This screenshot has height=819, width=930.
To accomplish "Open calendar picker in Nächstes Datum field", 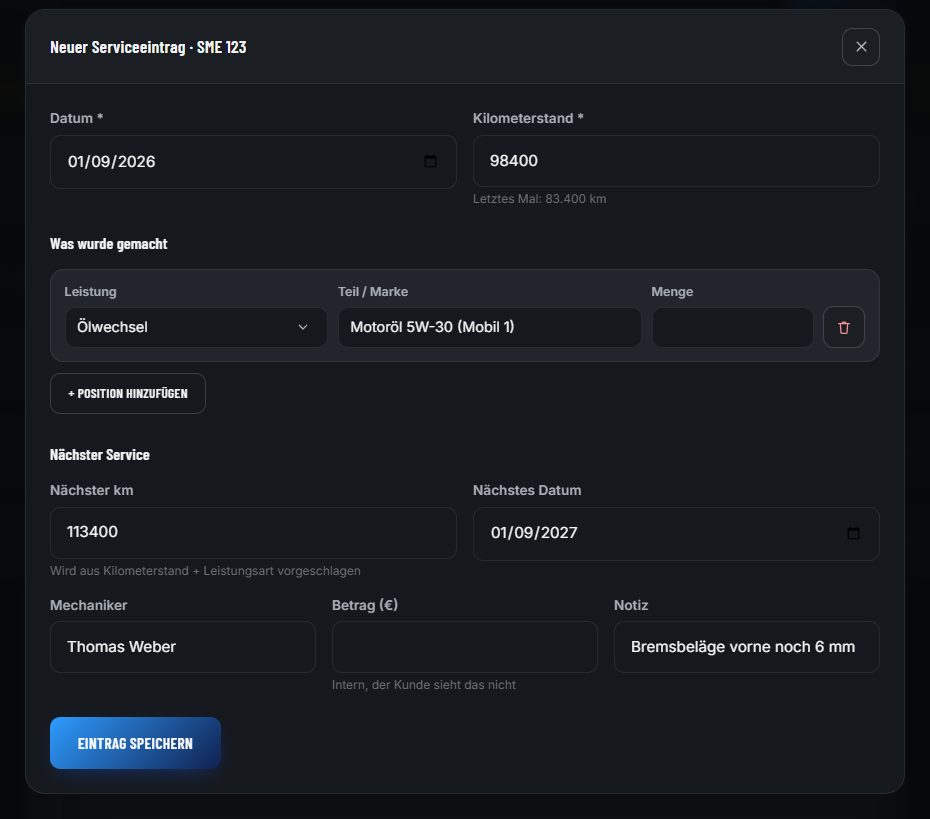I will pyautogui.click(x=853, y=533).
